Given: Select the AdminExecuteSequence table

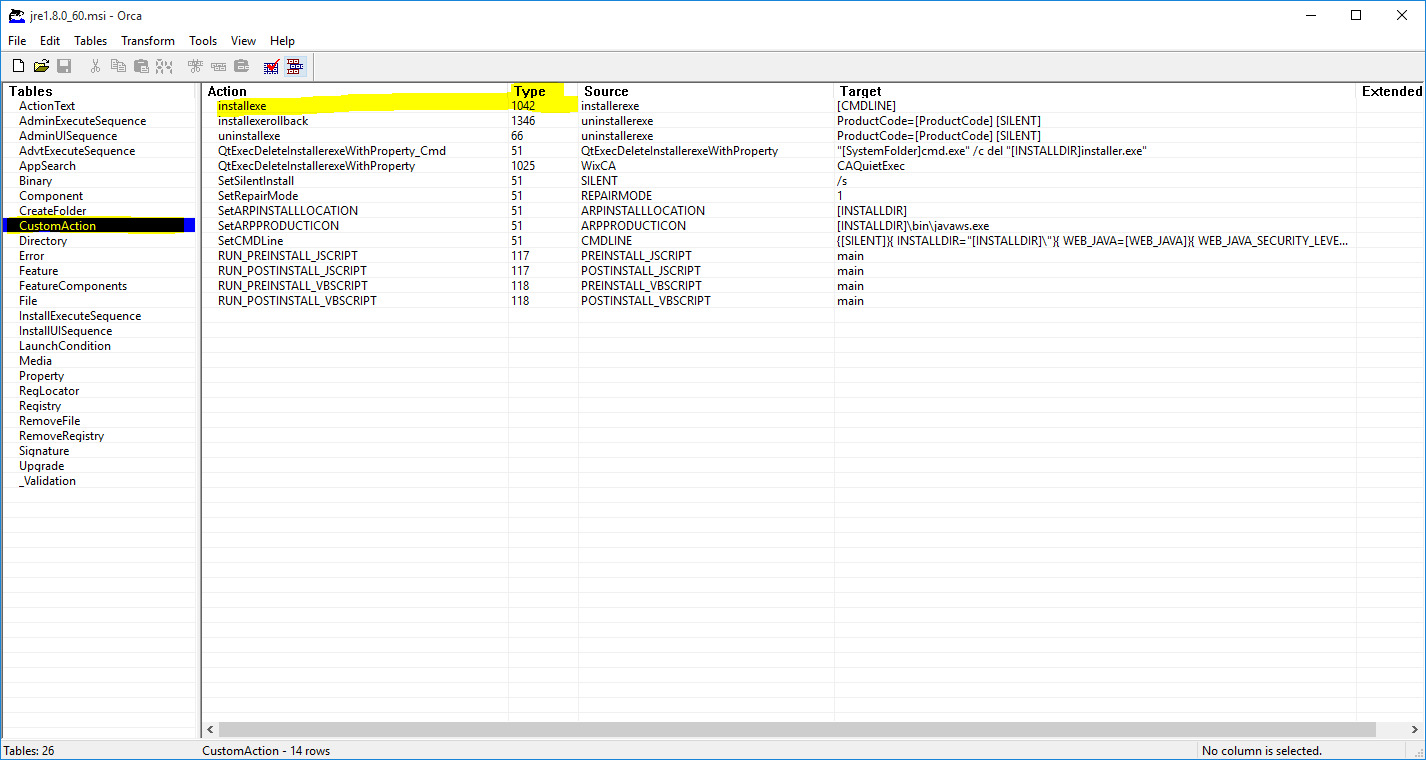Looking at the screenshot, I should (82, 121).
